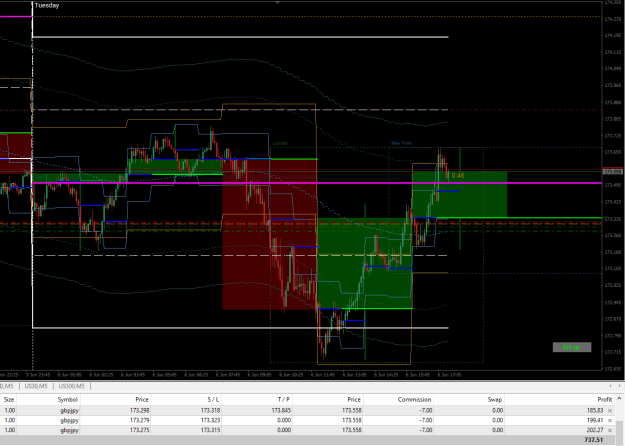Sort trades by the Symbol column header
This screenshot has height=446, width=625.
67,400
